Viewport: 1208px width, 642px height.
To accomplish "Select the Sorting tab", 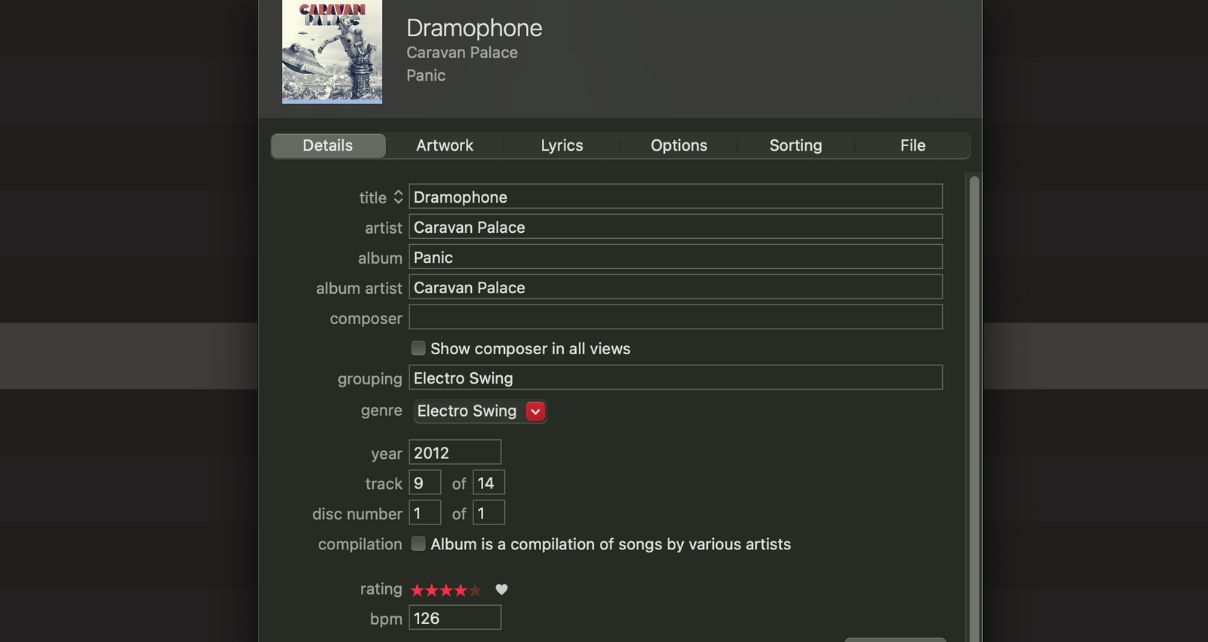I will coord(795,145).
